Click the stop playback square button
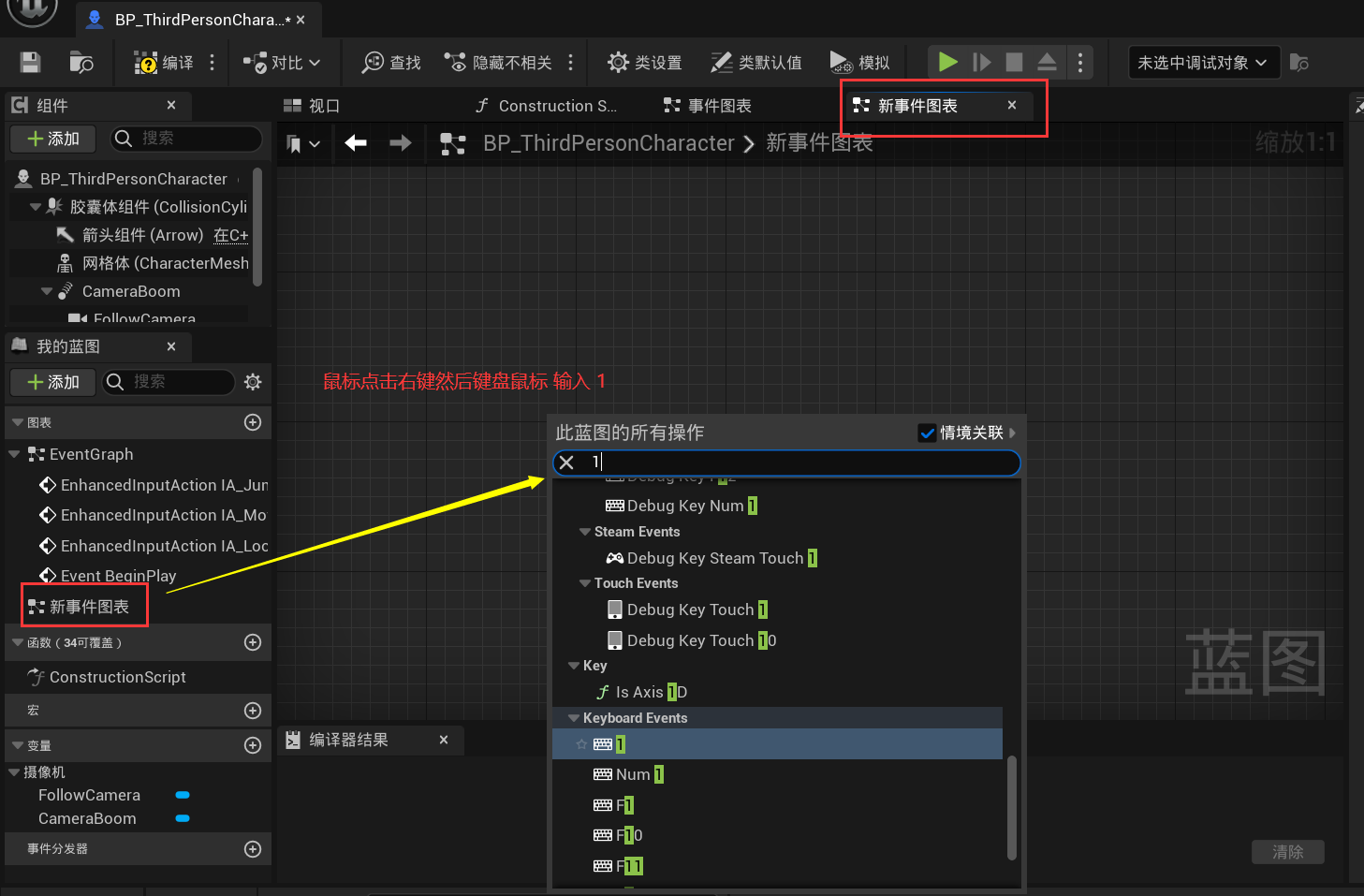Image resolution: width=1364 pixels, height=896 pixels. [x=1014, y=62]
